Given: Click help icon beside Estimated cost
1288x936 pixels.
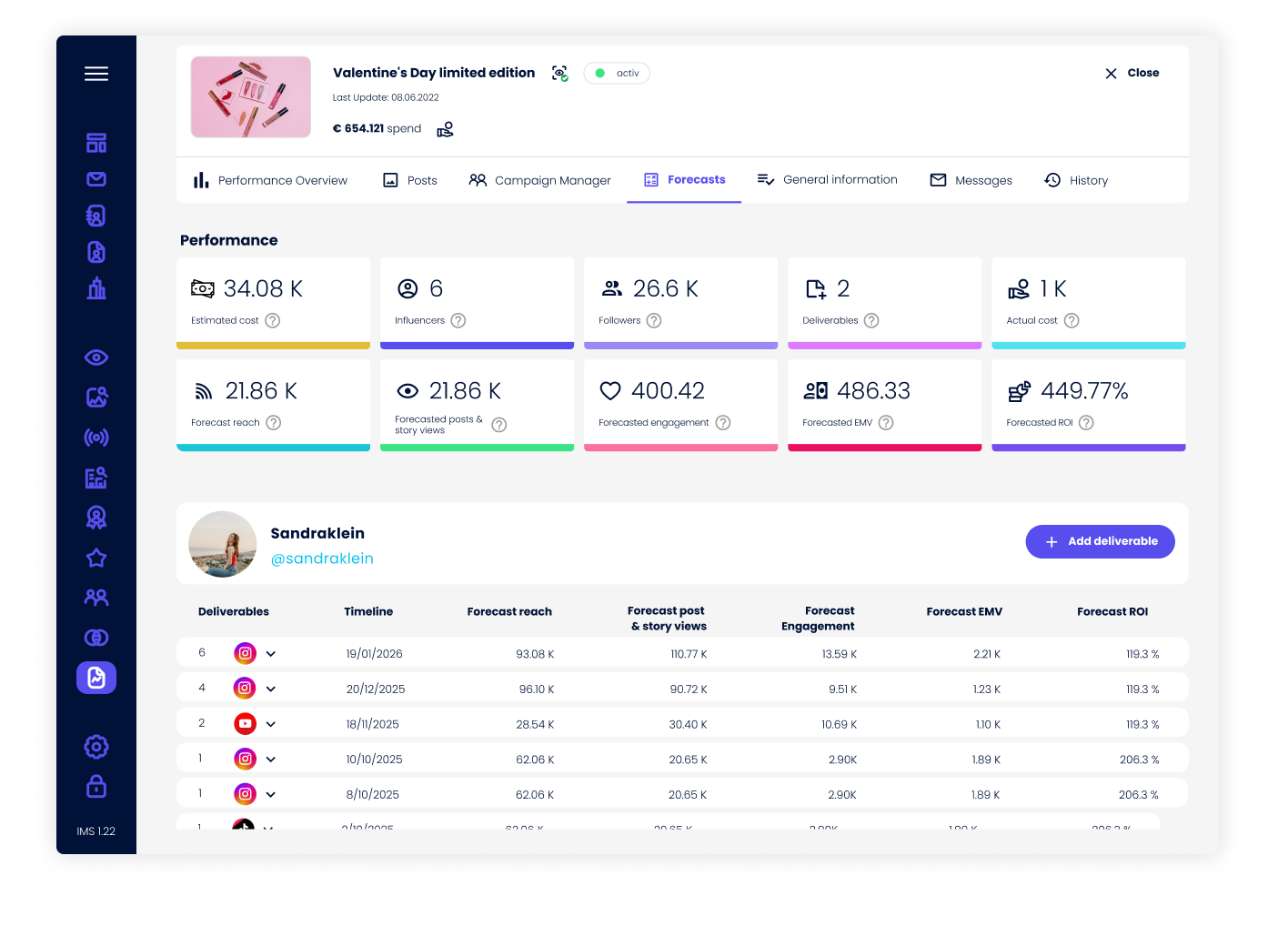Looking at the screenshot, I should (273, 321).
